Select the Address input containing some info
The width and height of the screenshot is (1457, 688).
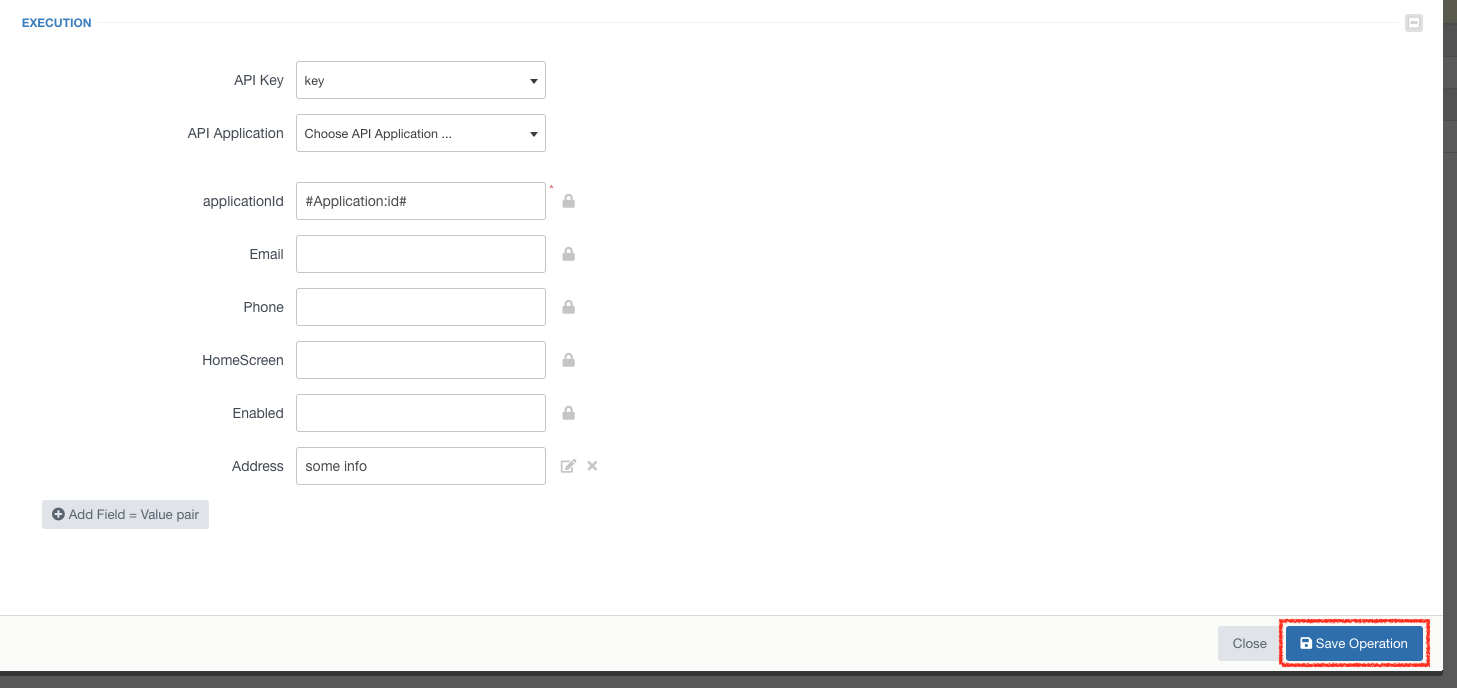click(421, 466)
